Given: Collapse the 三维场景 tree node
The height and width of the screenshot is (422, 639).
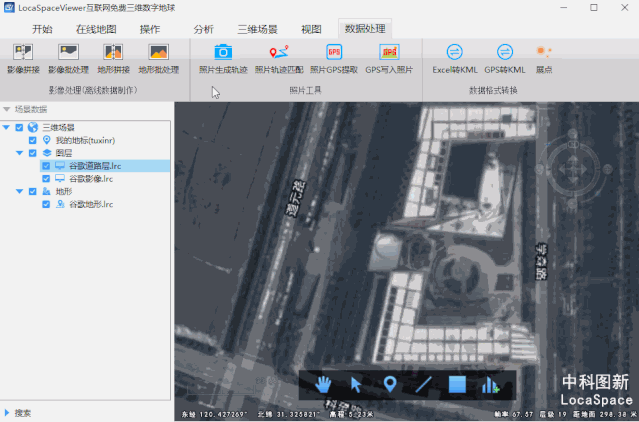Looking at the screenshot, I should click(6, 127).
